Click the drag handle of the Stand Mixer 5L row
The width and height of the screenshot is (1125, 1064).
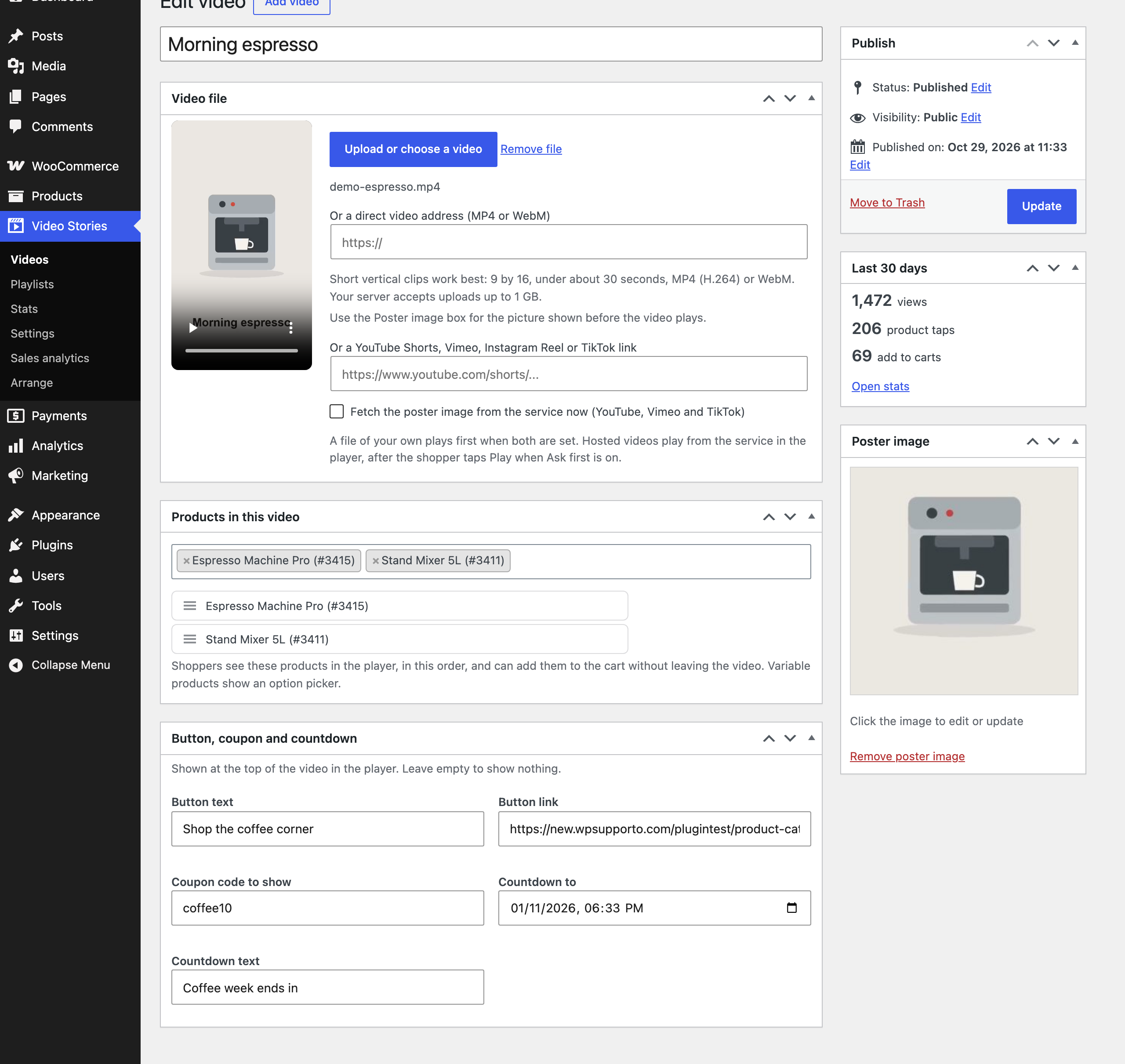(190, 639)
